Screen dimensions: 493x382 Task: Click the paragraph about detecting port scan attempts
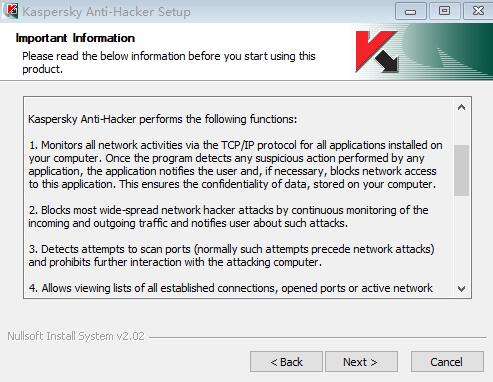231,256
